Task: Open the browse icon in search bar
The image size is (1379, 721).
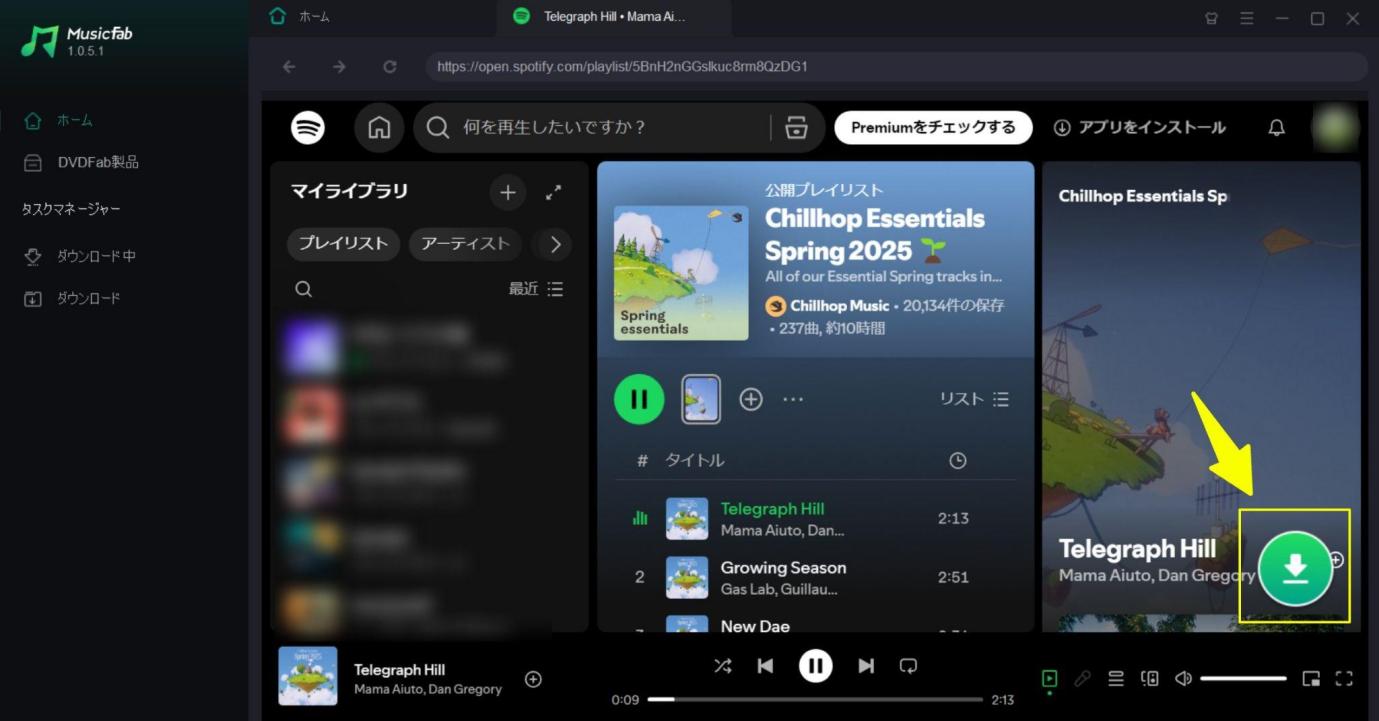Action: click(x=796, y=127)
